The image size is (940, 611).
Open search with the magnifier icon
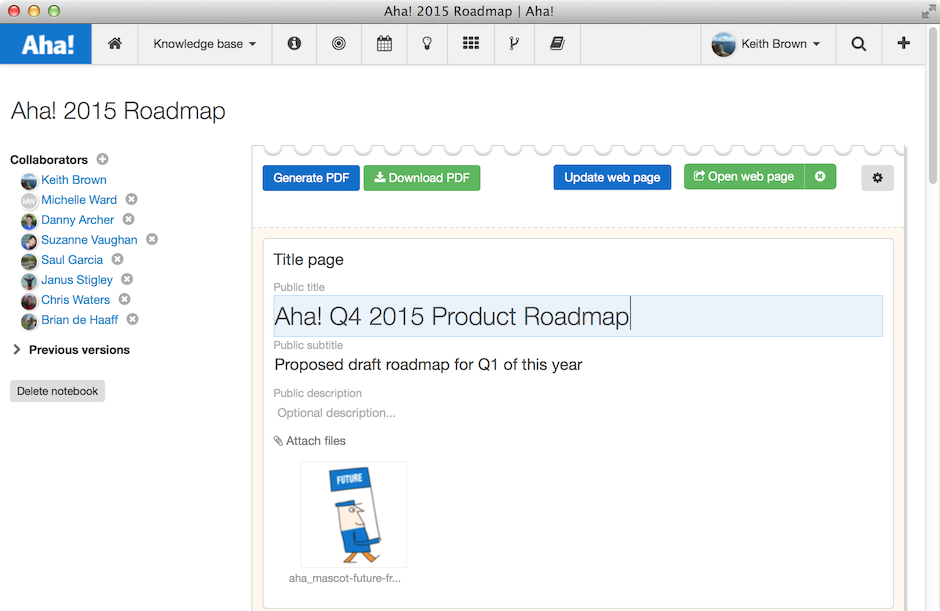(x=858, y=44)
